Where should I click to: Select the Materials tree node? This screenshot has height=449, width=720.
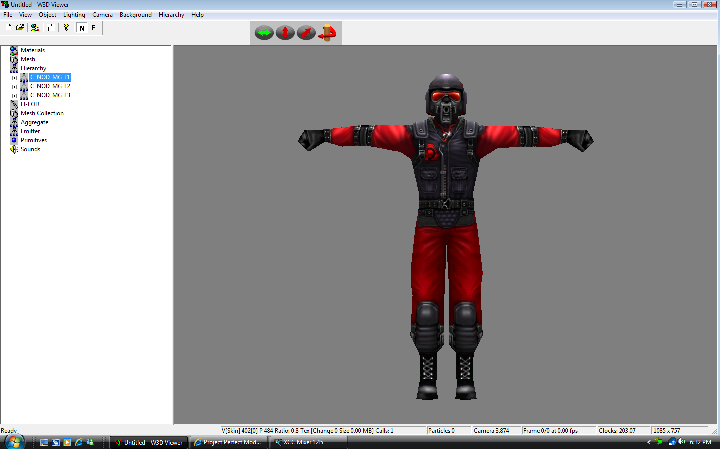pyautogui.click(x=33, y=50)
